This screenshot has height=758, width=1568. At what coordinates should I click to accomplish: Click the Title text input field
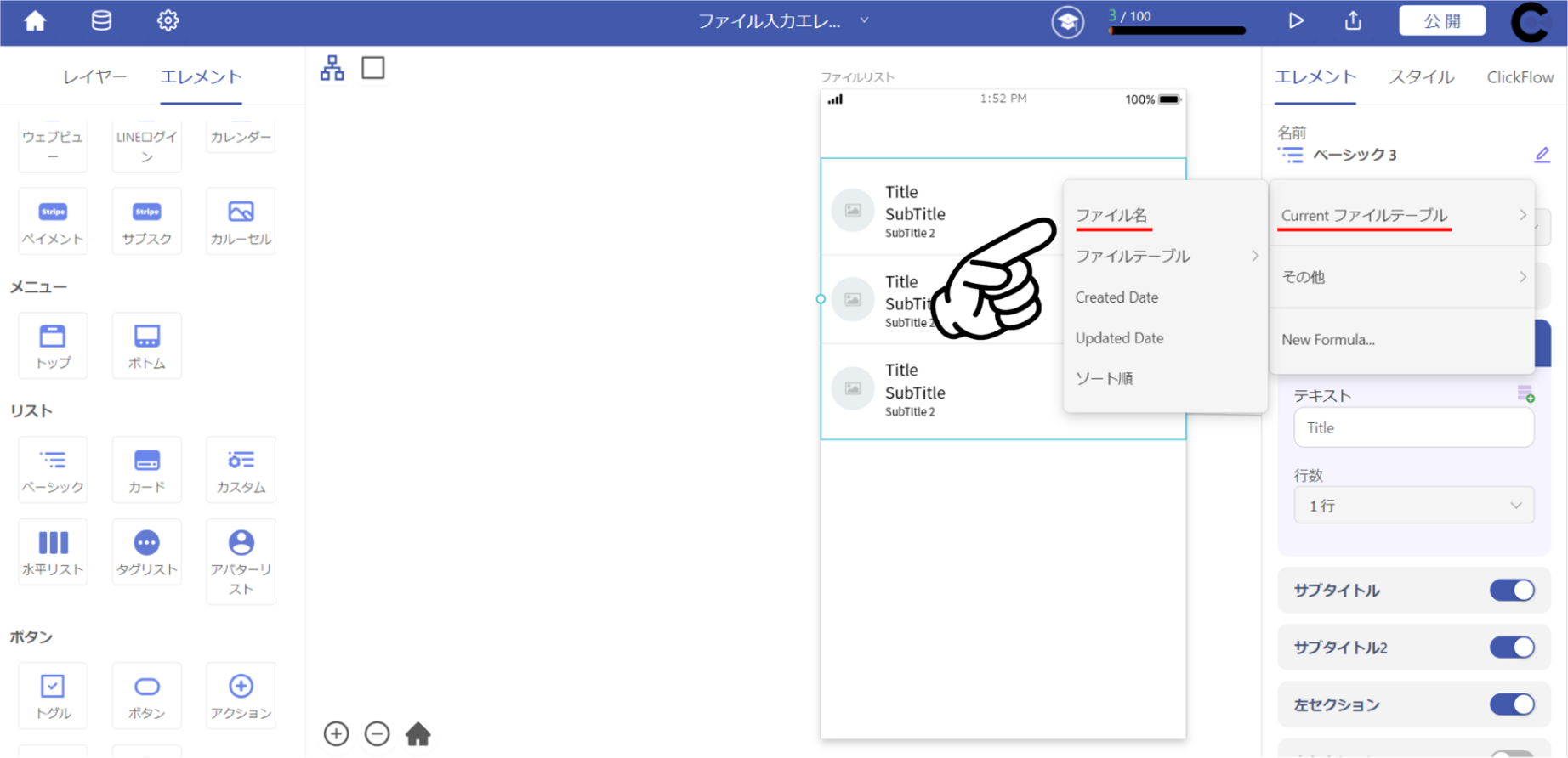coord(1414,427)
